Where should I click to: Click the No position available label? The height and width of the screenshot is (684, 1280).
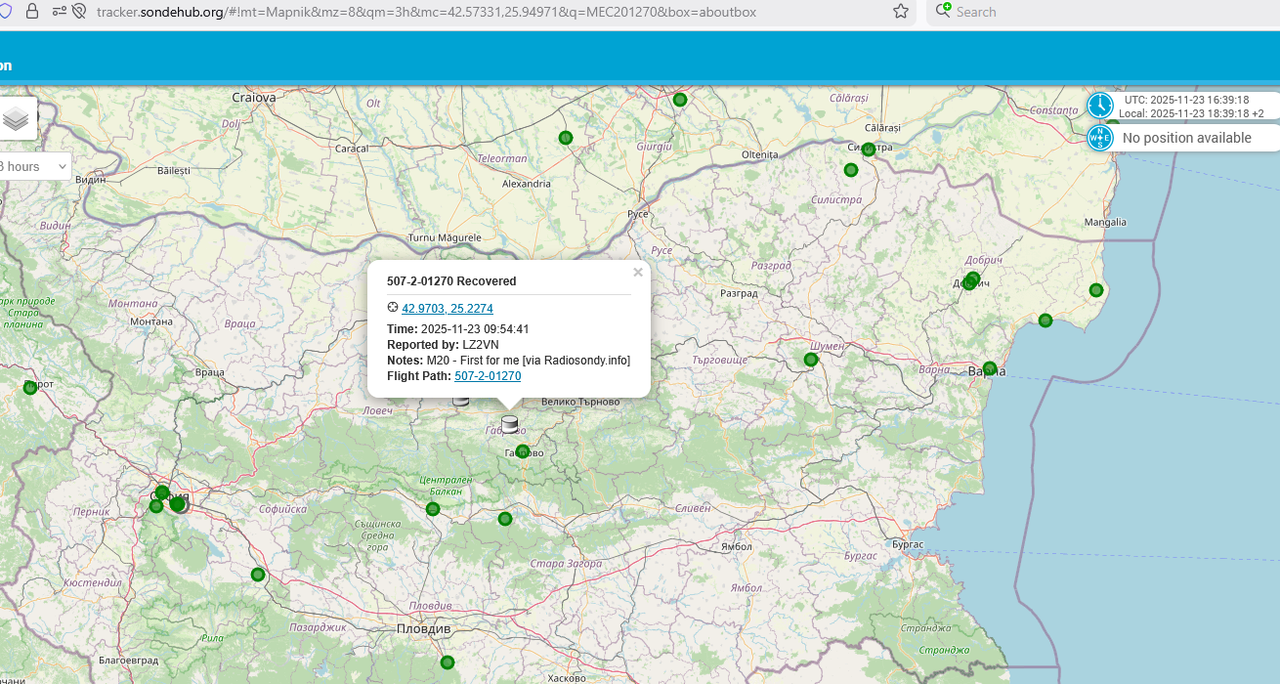point(1187,138)
